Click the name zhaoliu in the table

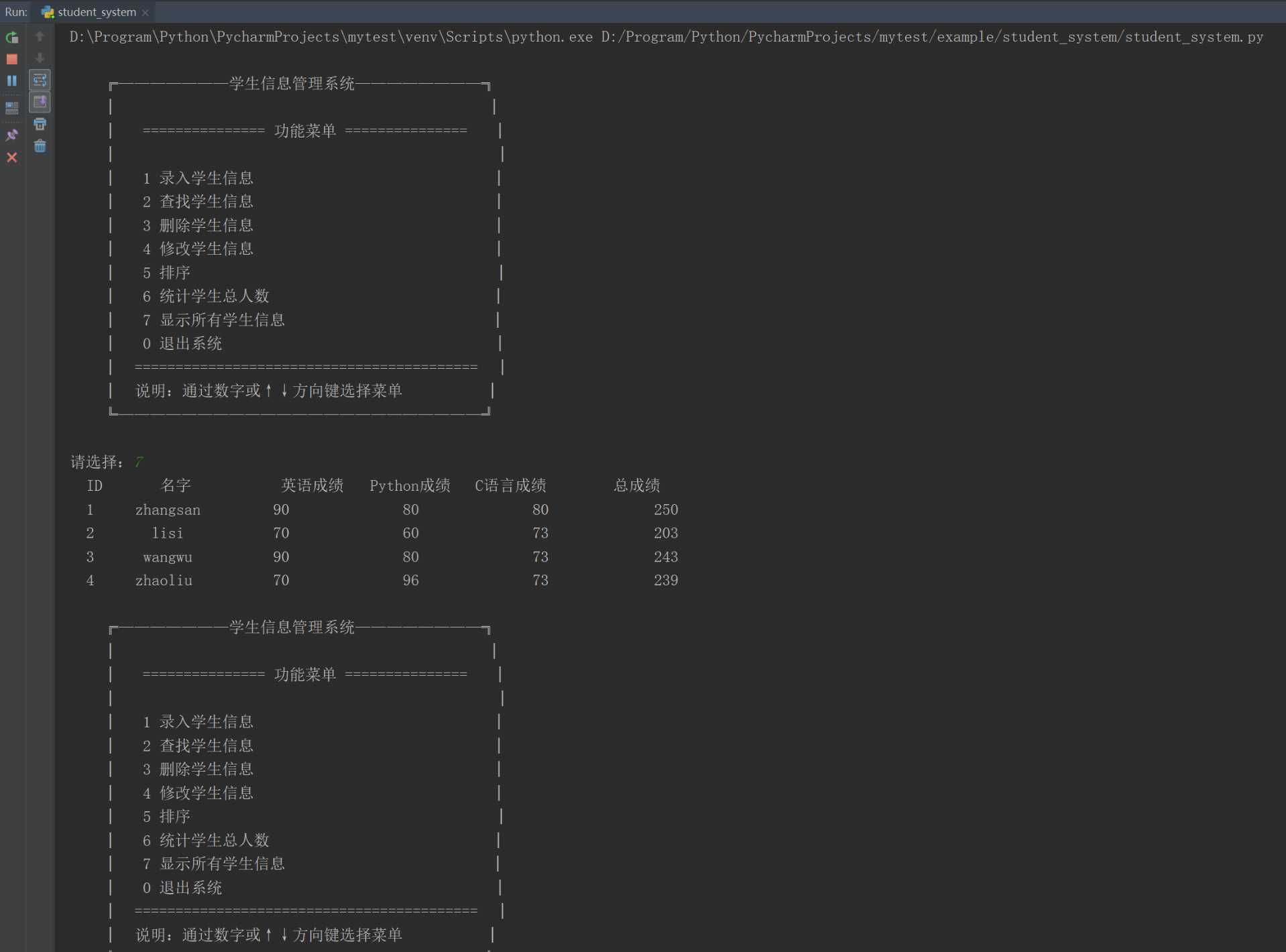[x=164, y=581]
